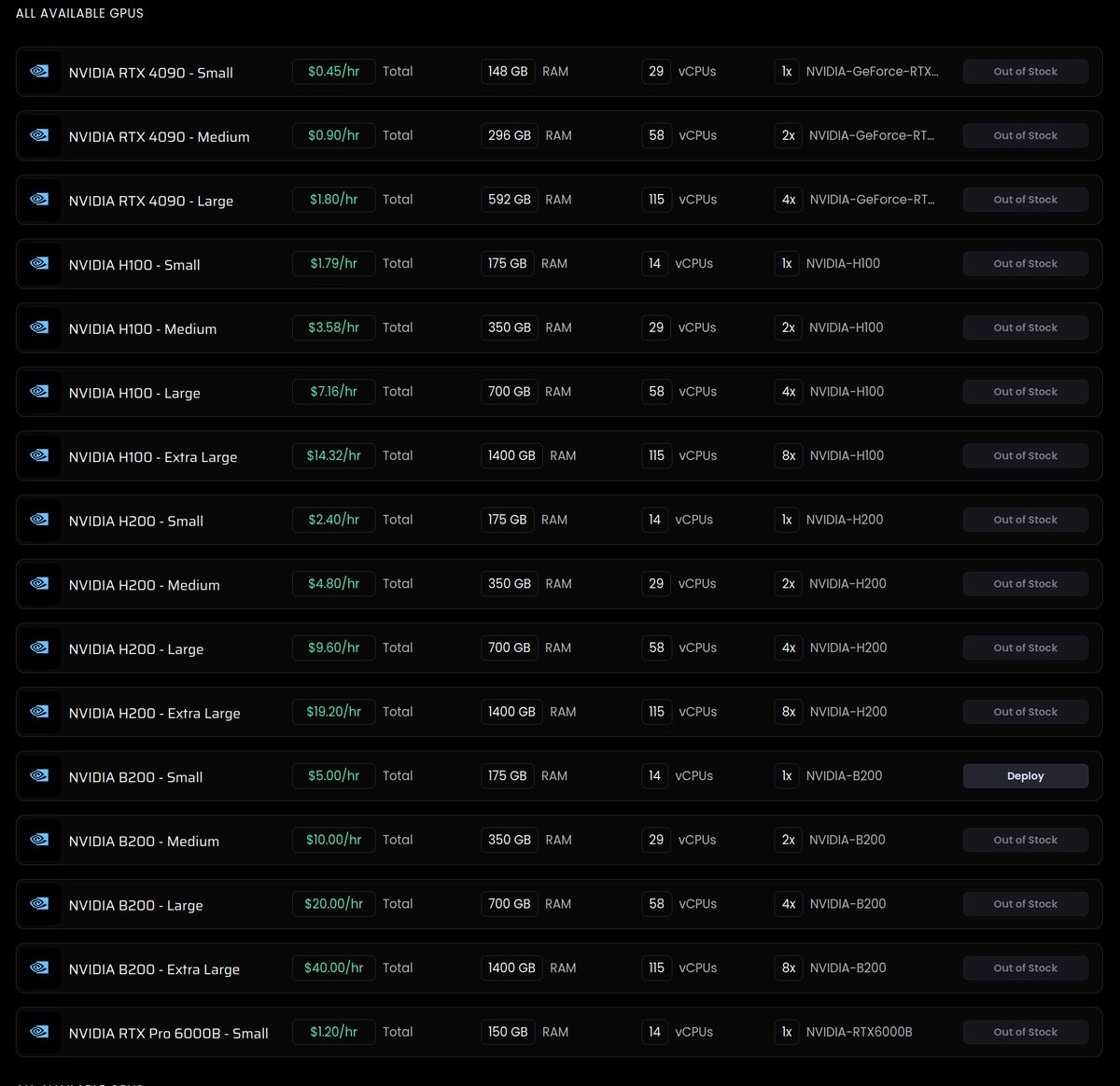Select the $20.00/hr price tag
The image size is (1120, 1086).
pos(333,904)
